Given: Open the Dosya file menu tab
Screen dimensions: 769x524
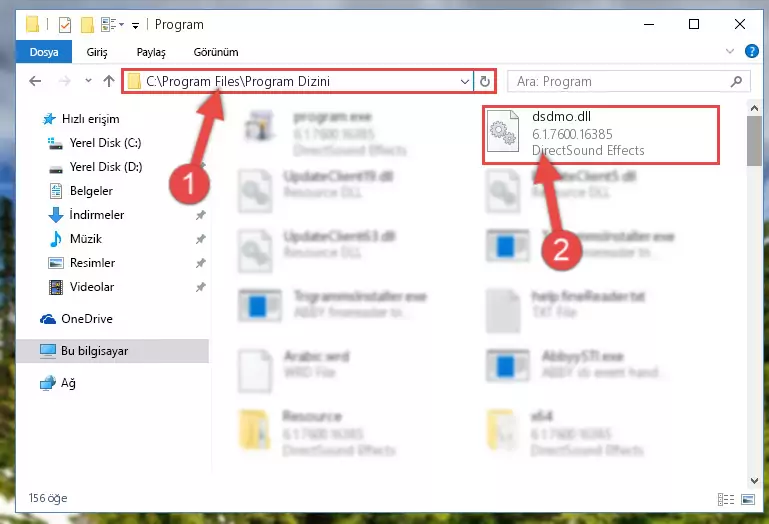Looking at the screenshot, I should click(x=44, y=52).
